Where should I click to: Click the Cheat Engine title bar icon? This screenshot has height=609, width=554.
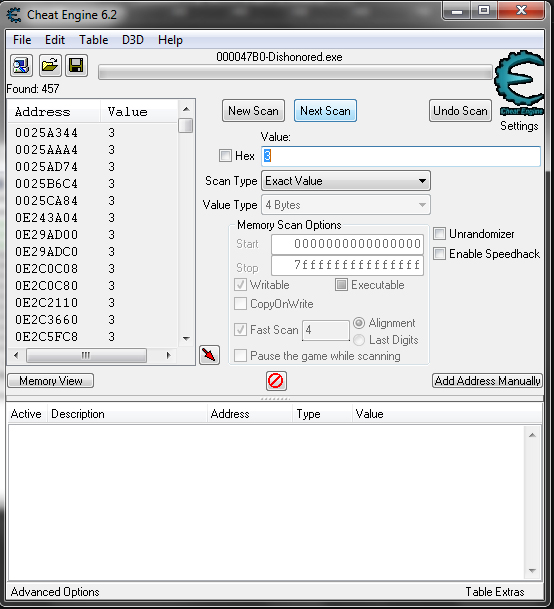(x=14, y=15)
